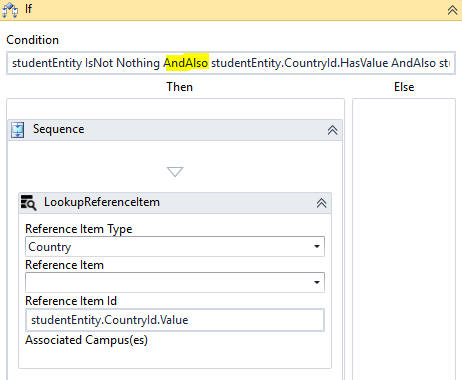Screen dimensions: 462x380
Task: Collapse the LookupReferenceItem activity
Action: 321,203
